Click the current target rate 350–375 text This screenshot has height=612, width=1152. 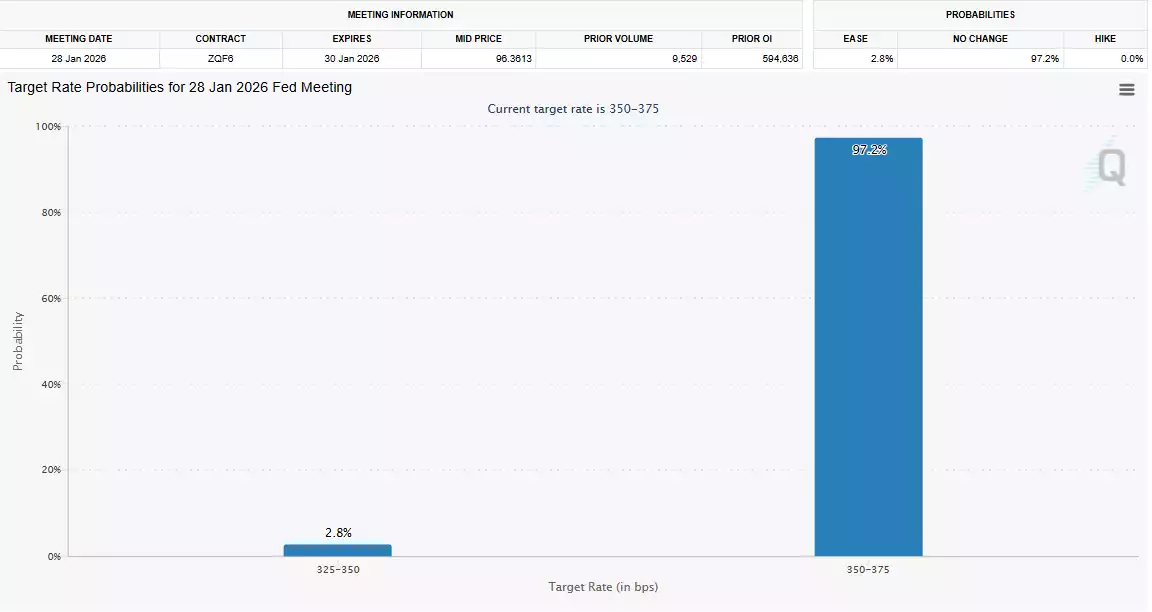(x=572, y=108)
